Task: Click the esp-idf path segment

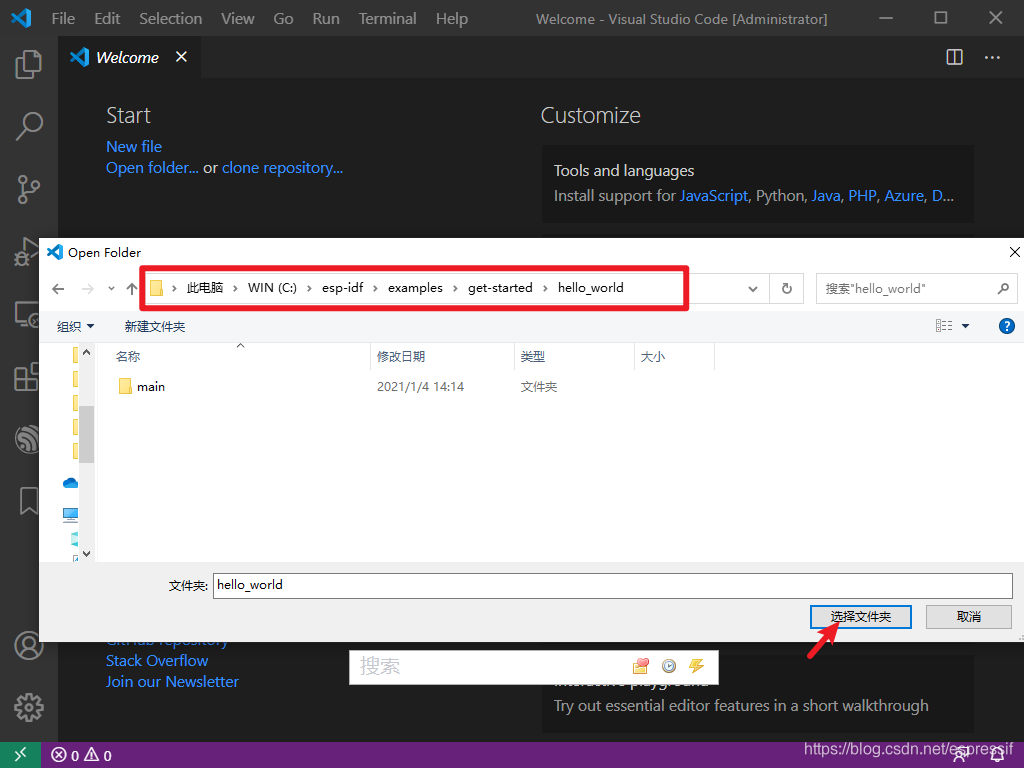Action: coord(342,288)
